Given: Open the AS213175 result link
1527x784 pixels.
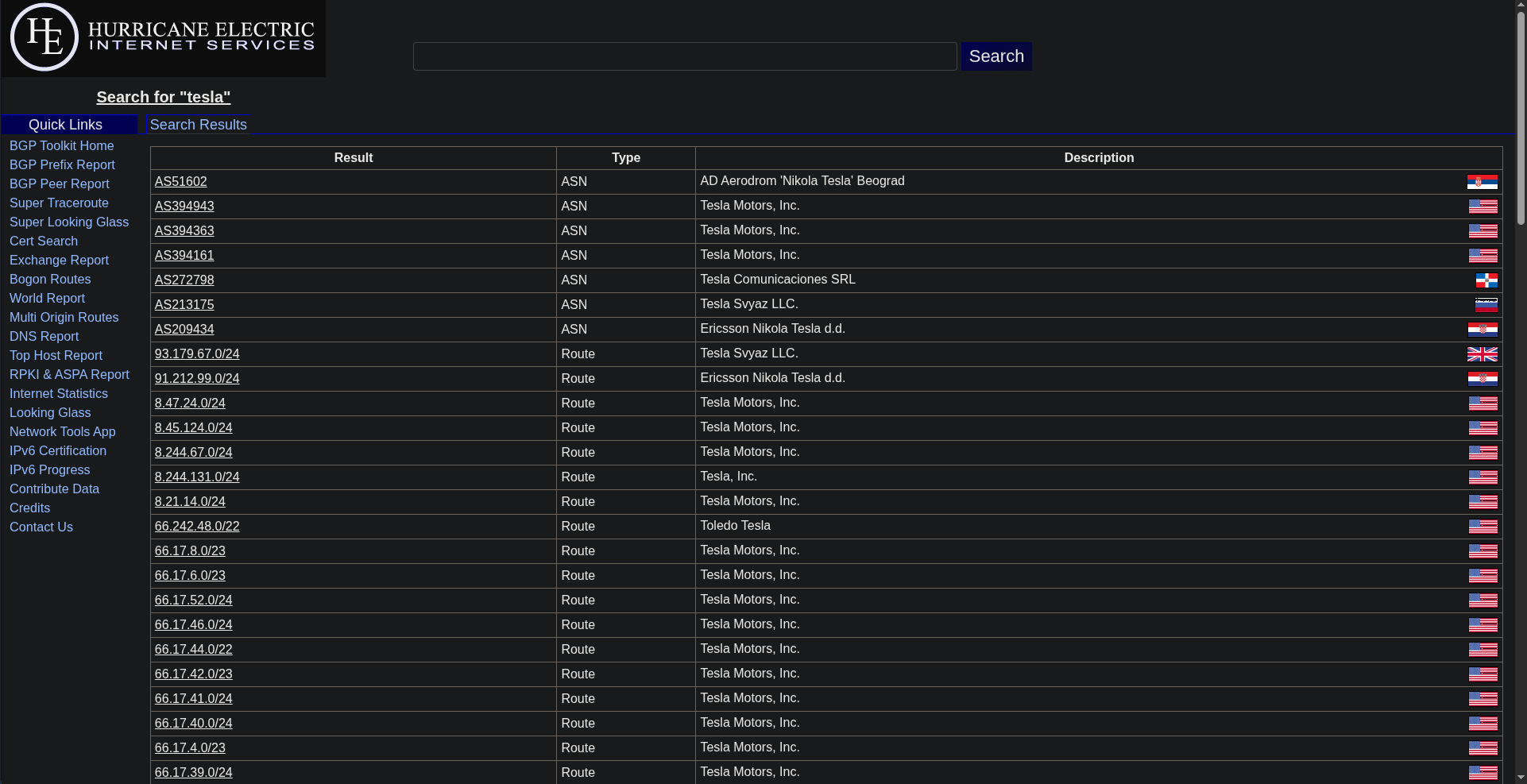Looking at the screenshot, I should (x=184, y=305).
